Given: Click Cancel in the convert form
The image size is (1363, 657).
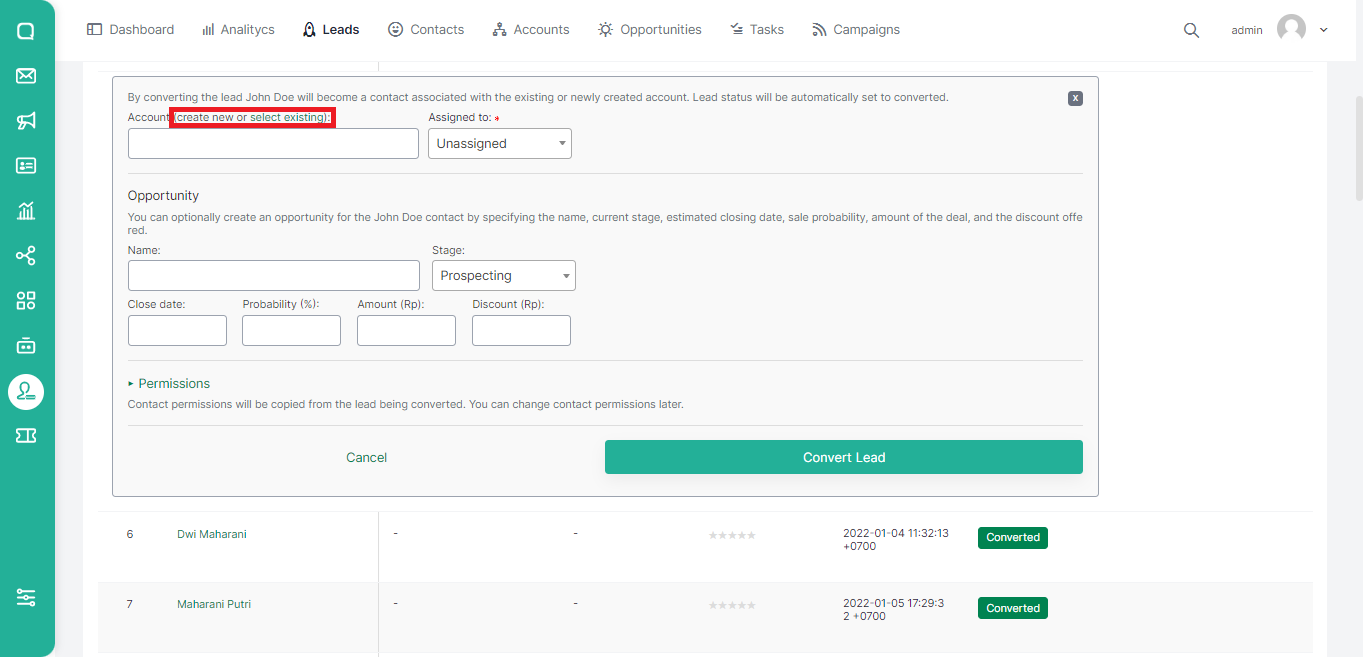Looking at the screenshot, I should tap(366, 457).
